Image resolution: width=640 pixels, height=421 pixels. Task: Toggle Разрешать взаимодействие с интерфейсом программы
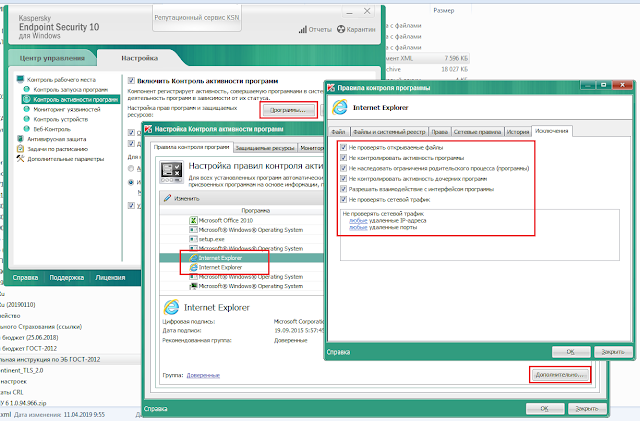click(x=343, y=189)
